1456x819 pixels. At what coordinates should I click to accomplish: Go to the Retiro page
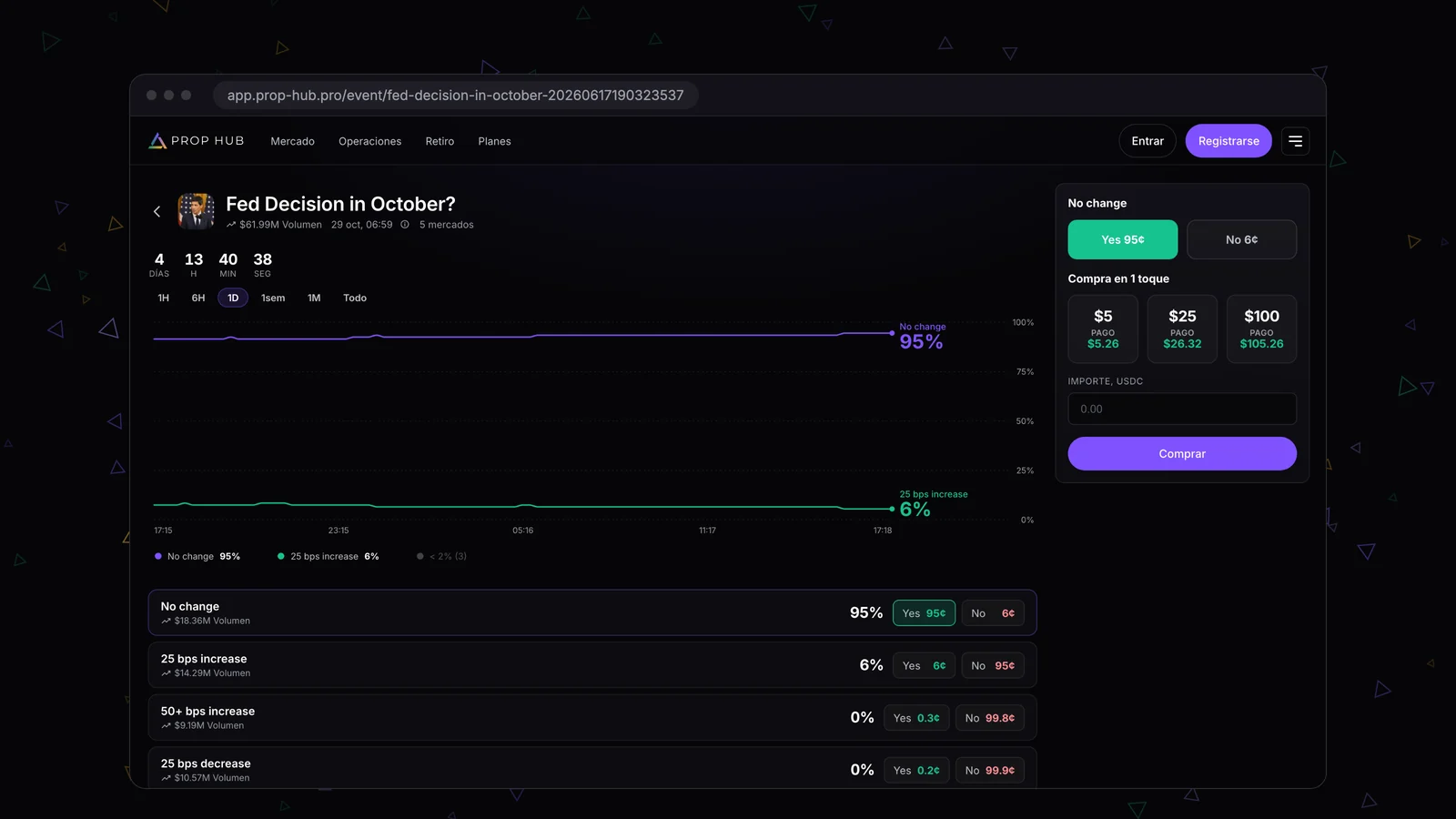(x=440, y=141)
